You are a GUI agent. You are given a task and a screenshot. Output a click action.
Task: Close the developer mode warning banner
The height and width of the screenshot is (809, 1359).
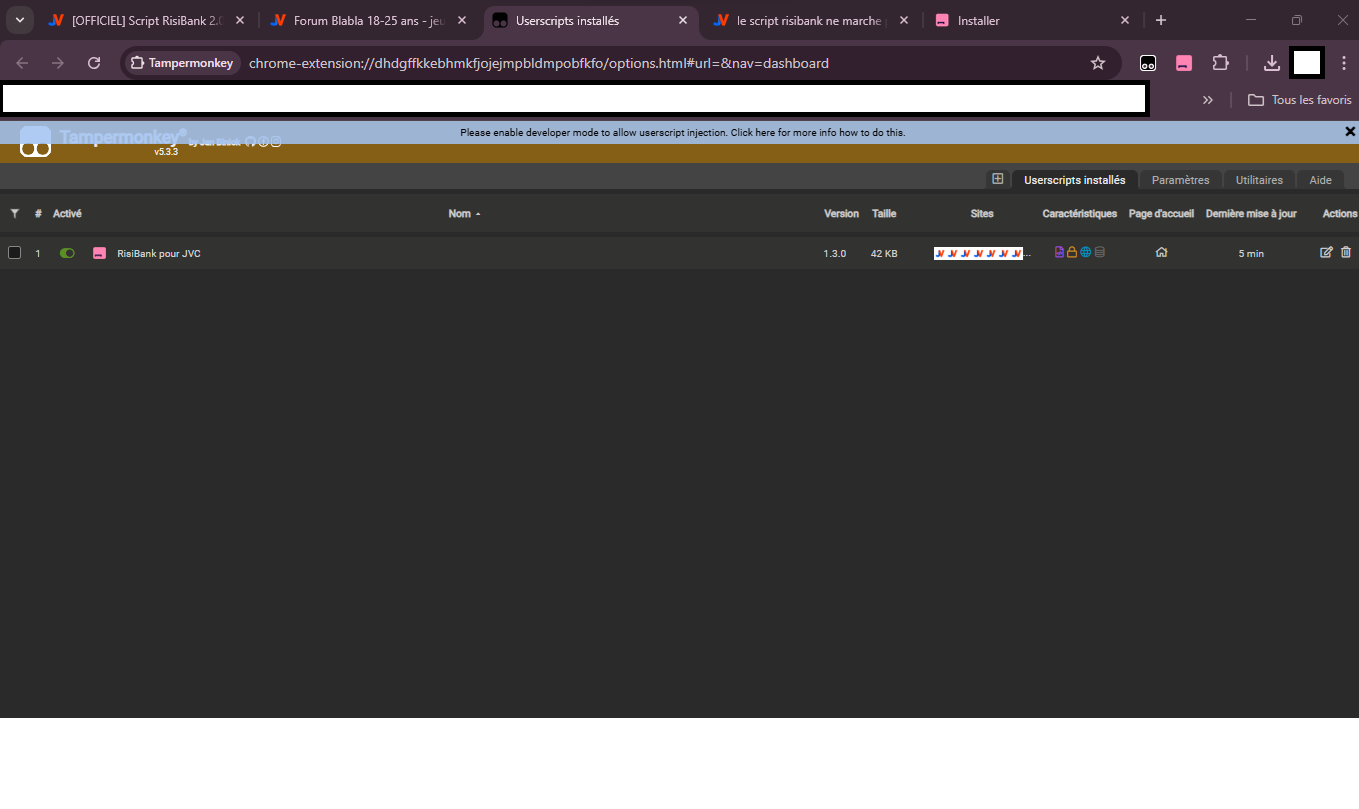click(1350, 132)
